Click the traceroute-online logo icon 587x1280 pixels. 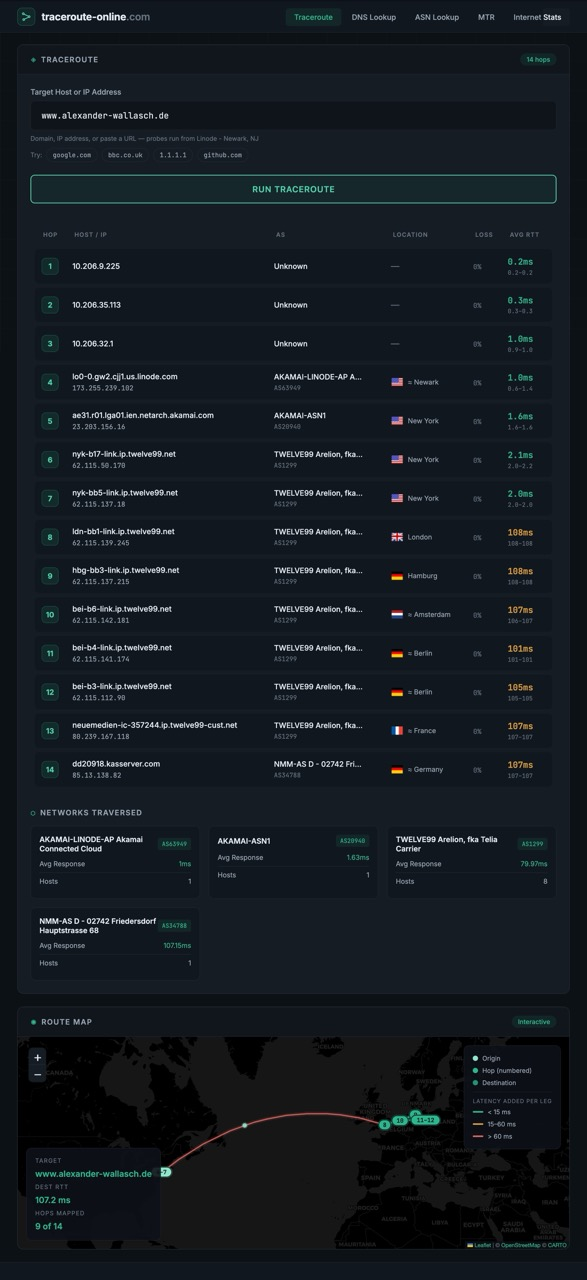click(x=26, y=16)
